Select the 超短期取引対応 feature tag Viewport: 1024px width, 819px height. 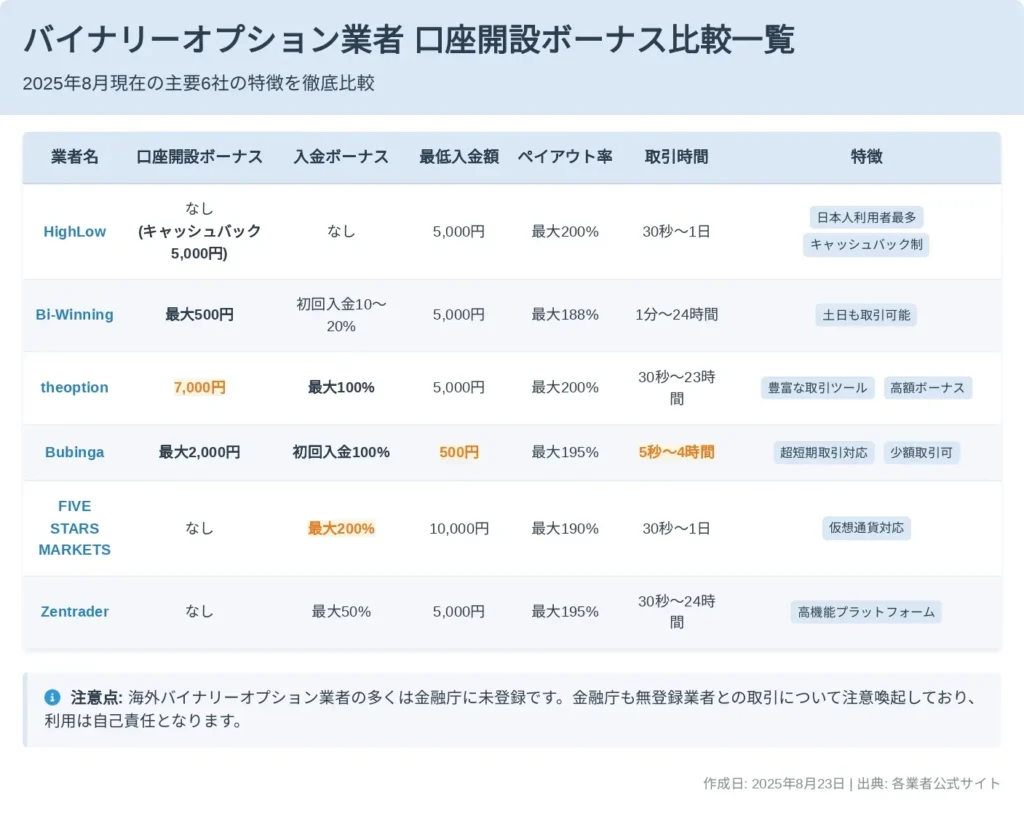click(x=824, y=452)
